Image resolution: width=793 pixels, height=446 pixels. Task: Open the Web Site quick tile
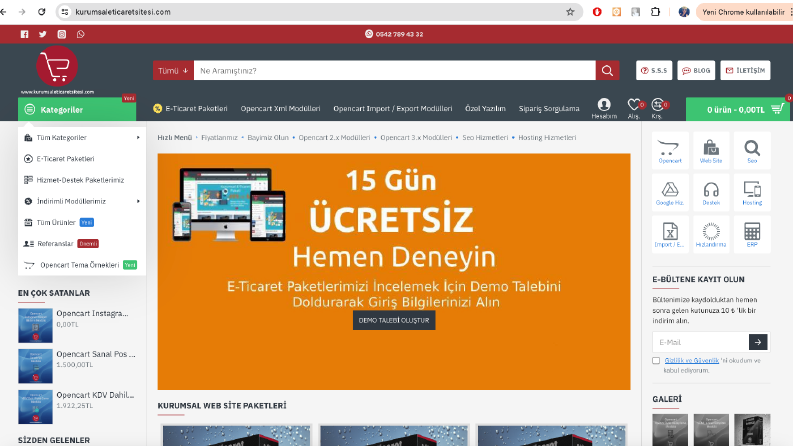[711, 151]
